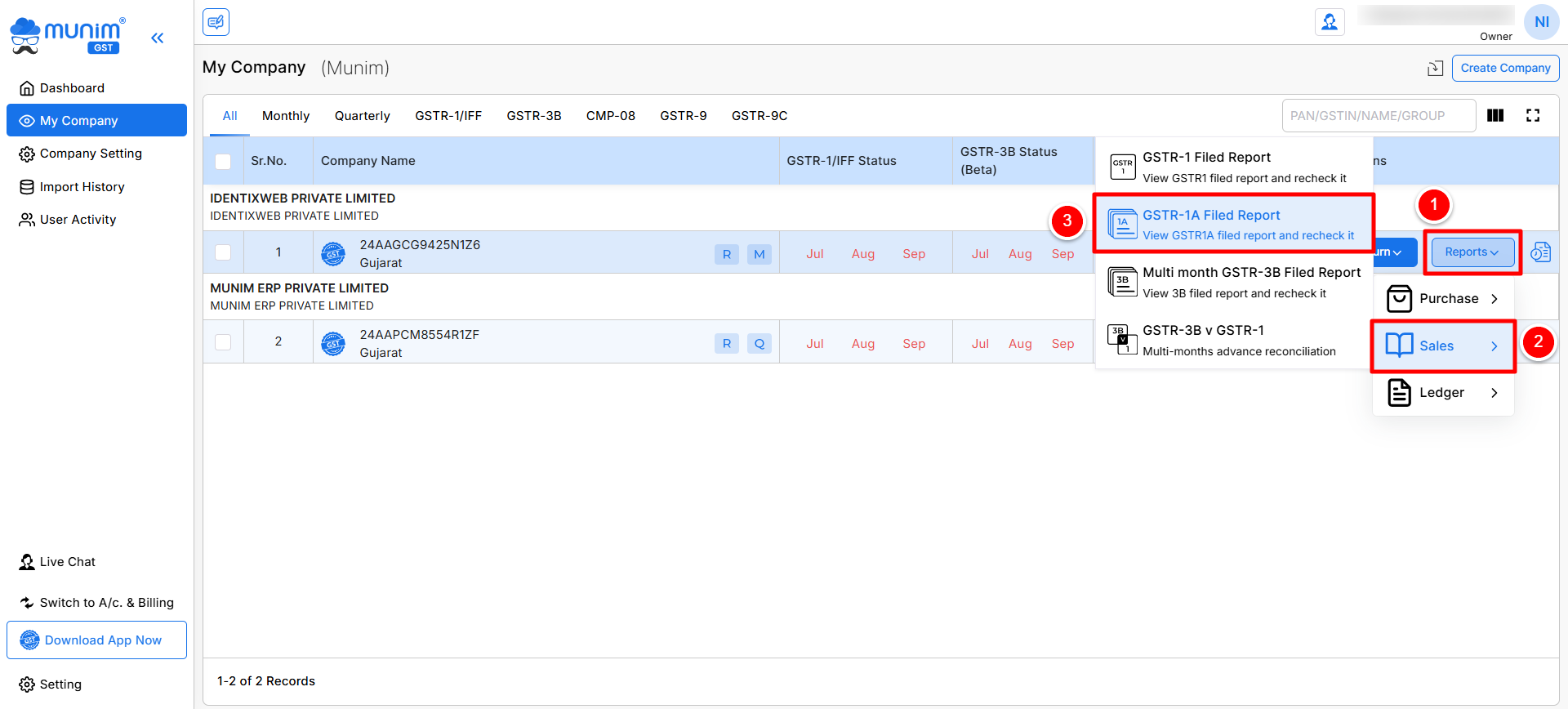Click the Create Company button
The height and width of the screenshot is (709, 1568).
coord(1505,69)
